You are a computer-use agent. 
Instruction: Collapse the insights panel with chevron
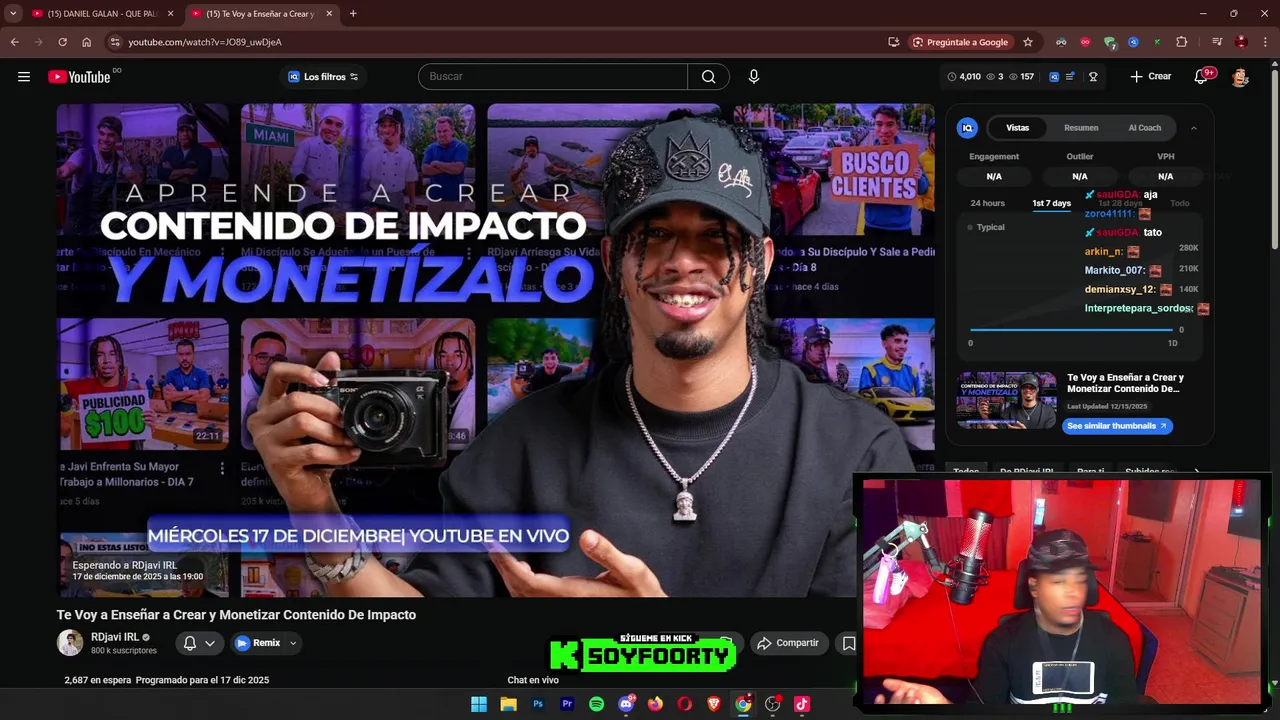pos(1193,128)
